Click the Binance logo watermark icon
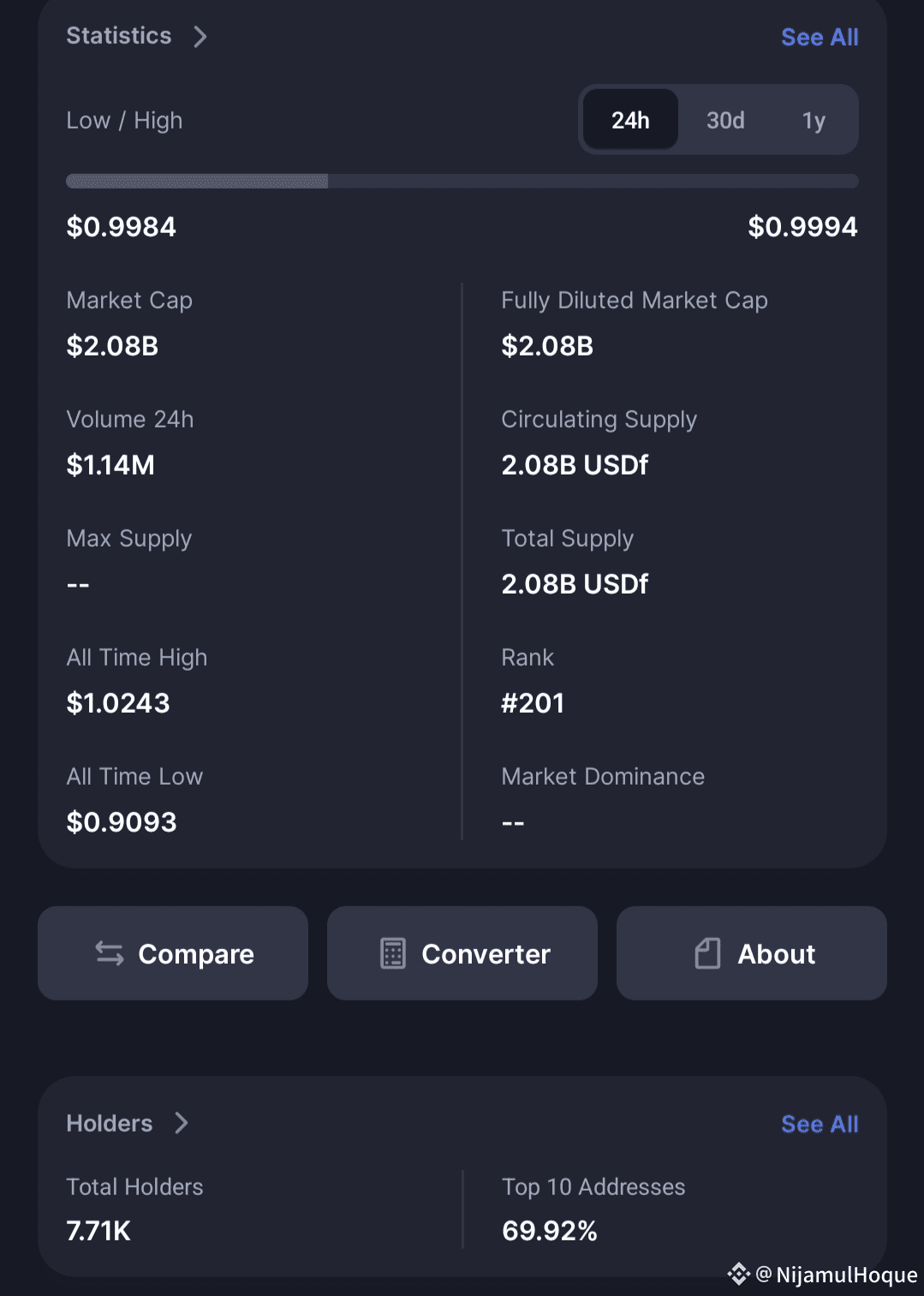 pos(738,1275)
